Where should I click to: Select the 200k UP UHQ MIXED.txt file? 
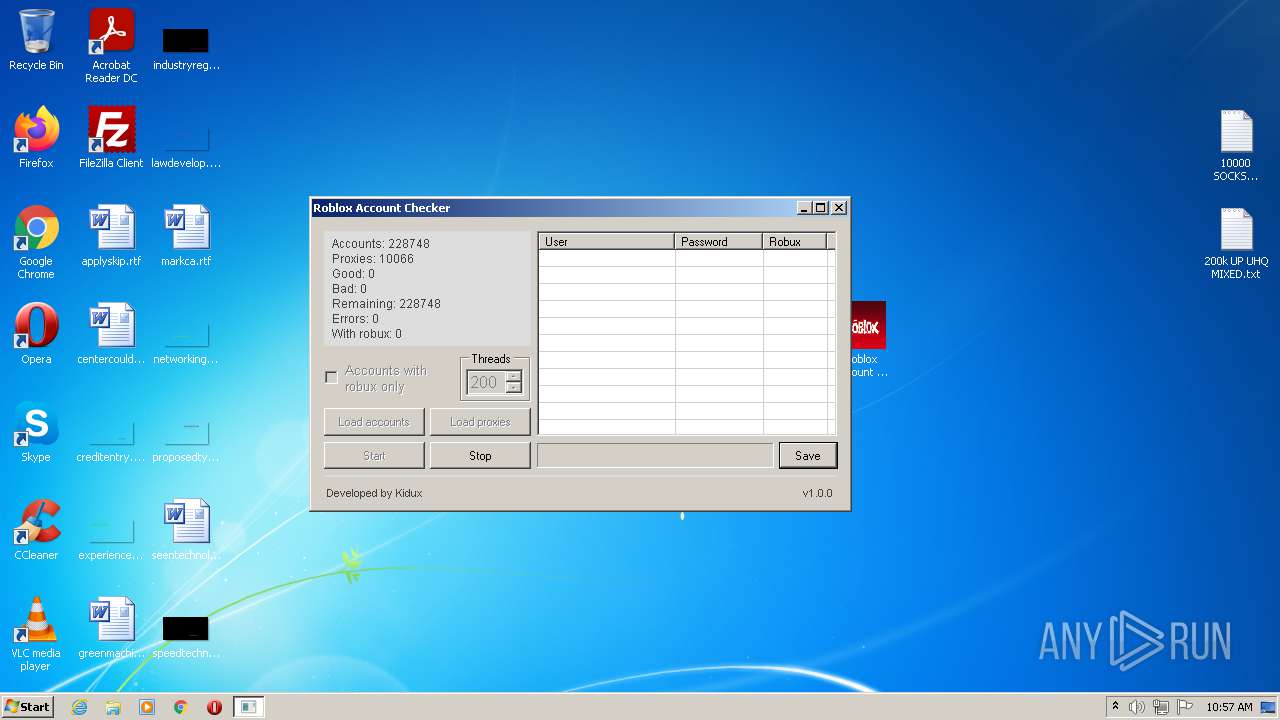pos(1236,243)
